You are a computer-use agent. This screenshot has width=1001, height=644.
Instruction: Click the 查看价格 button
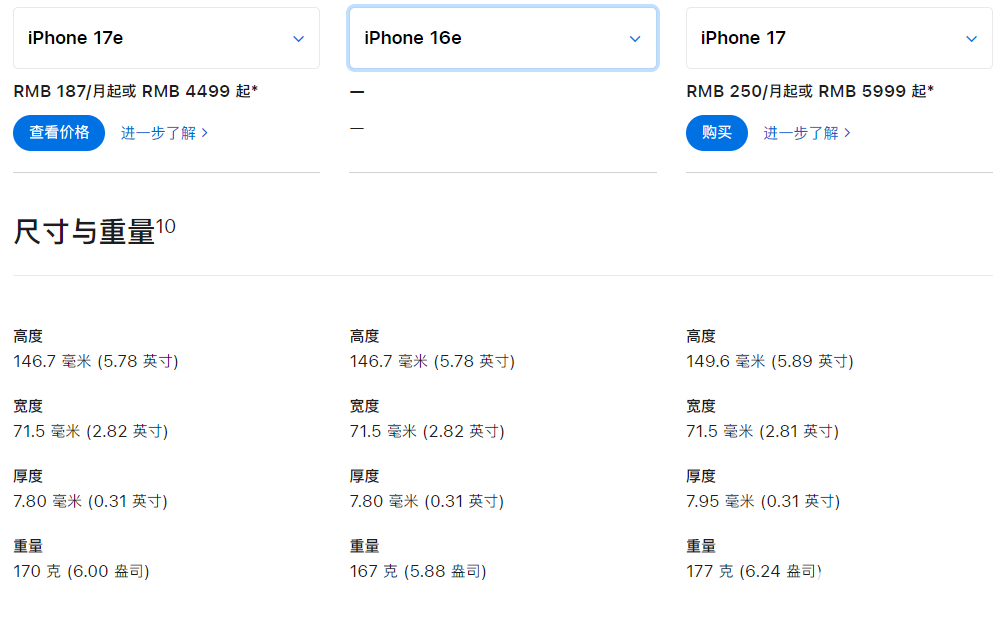[59, 132]
